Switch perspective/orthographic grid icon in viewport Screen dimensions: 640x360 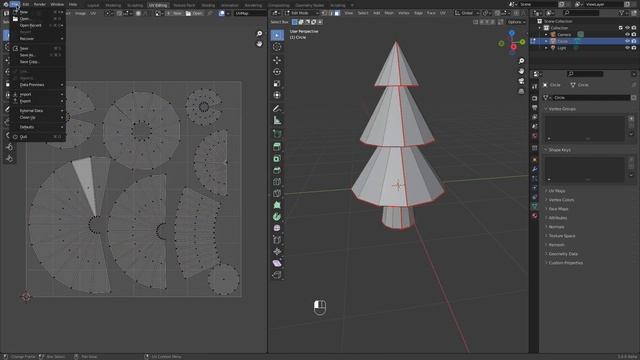coord(521,91)
